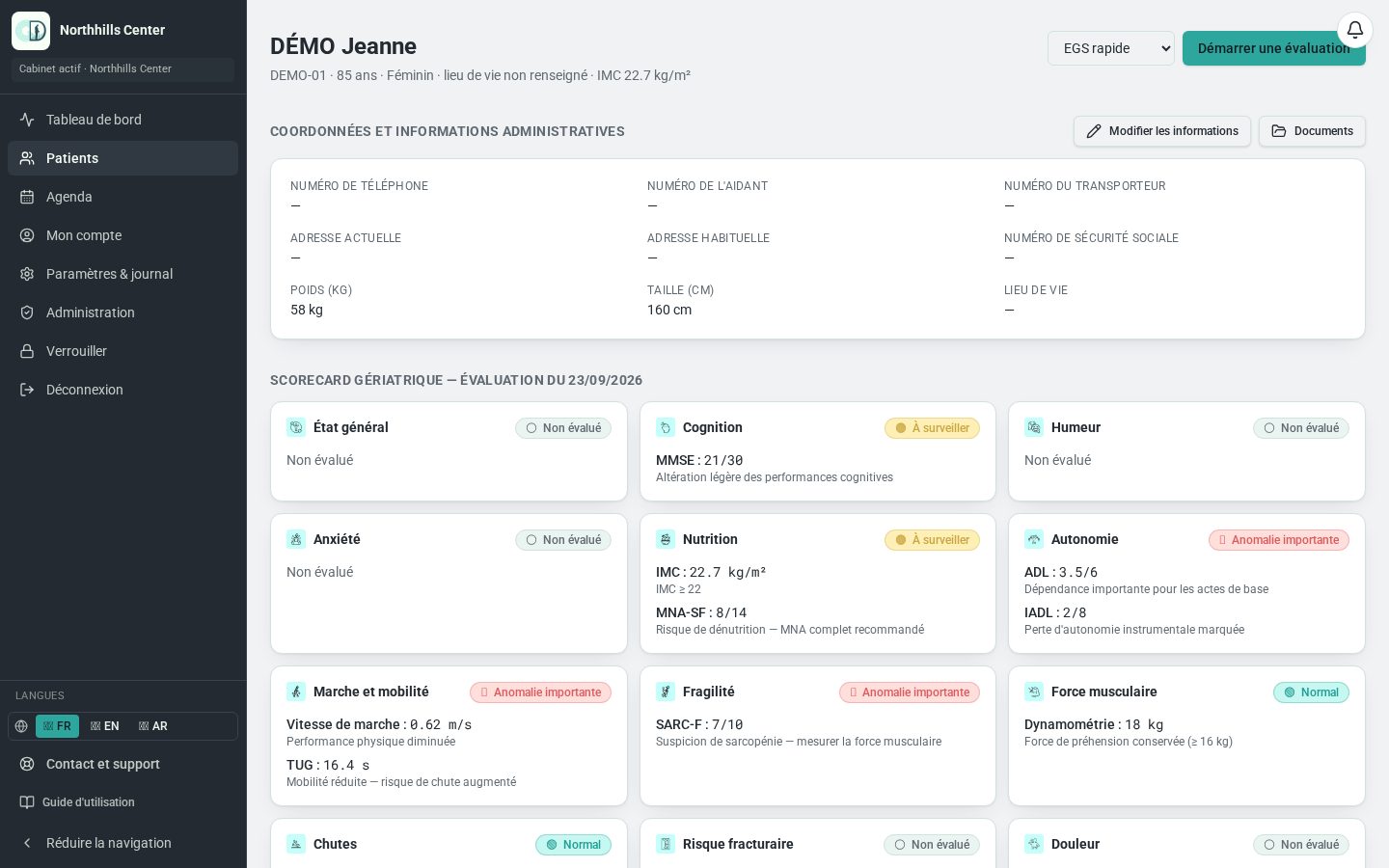Click the Guide d'utilisation book icon
The image size is (1389, 868).
[27, 802]
